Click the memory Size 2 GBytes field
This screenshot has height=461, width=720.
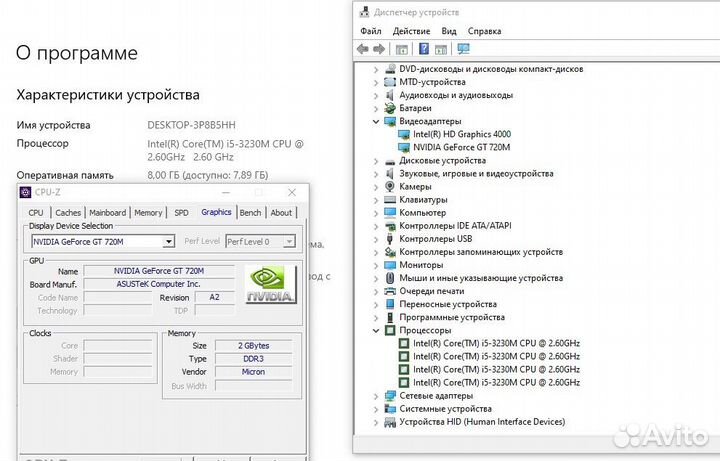click(x=253, y=346)
